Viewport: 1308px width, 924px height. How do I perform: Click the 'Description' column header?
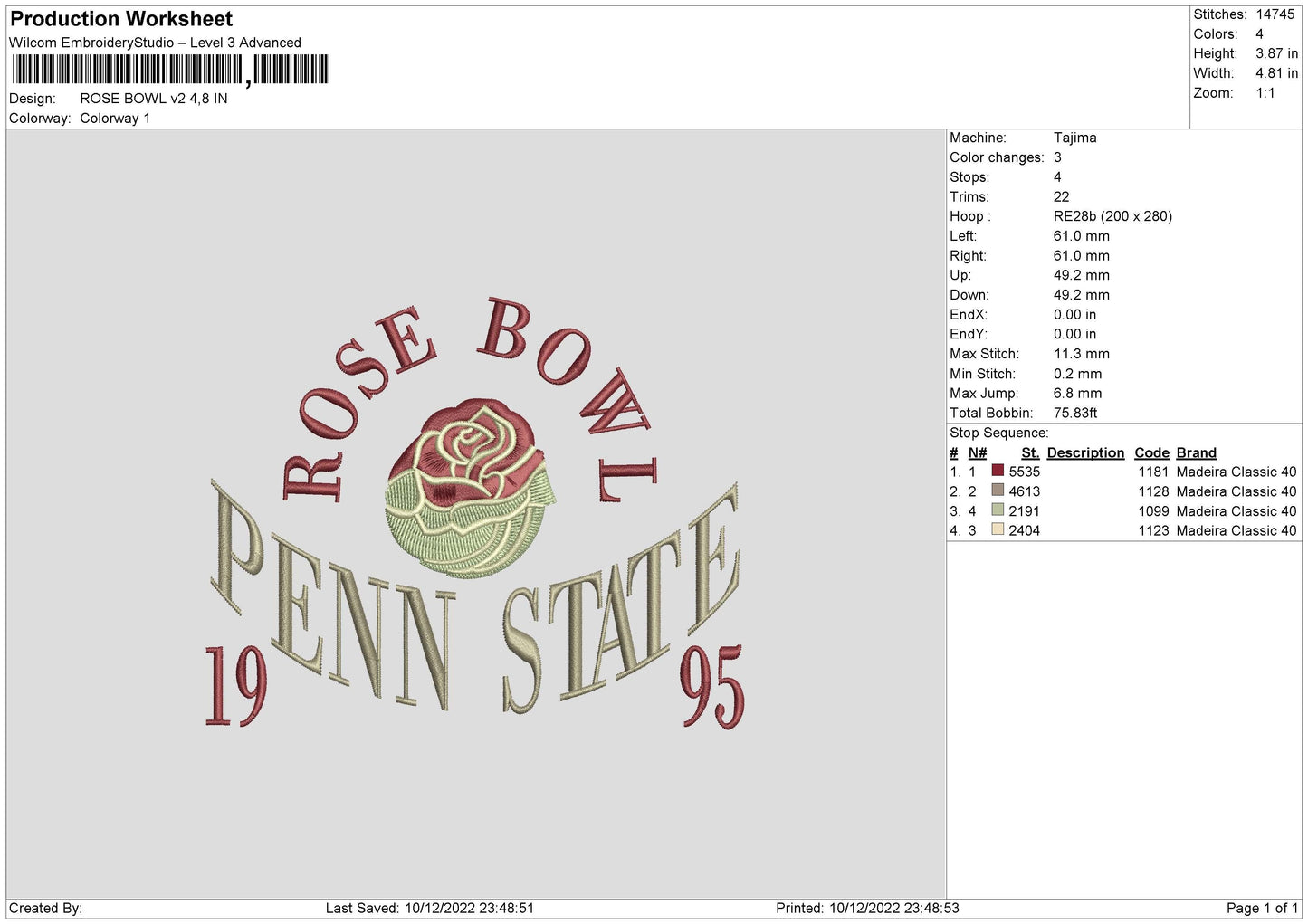[x=1085, y=452]
